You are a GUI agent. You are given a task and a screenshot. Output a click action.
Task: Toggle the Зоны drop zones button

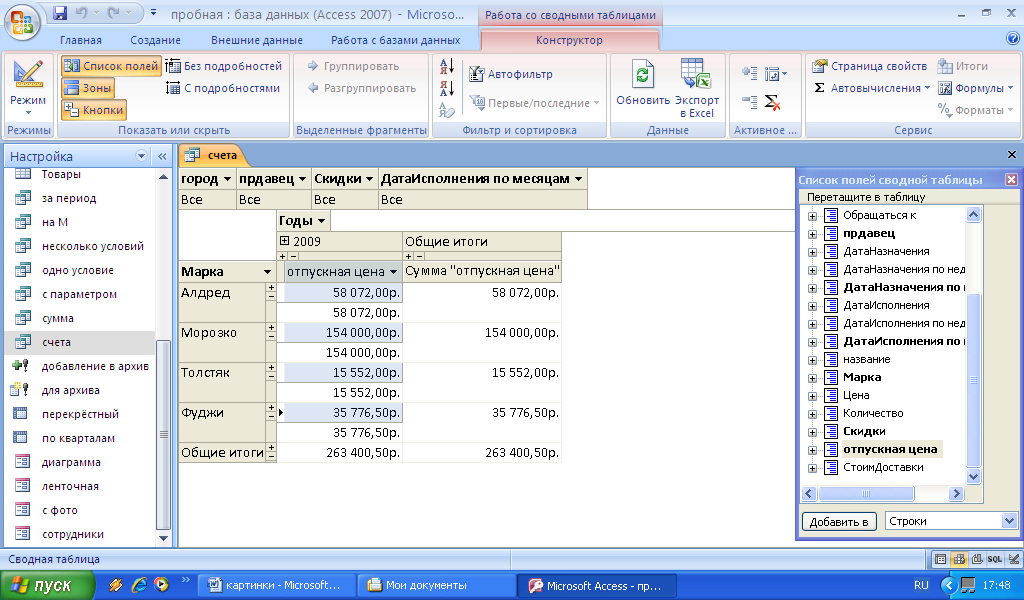click(88, 87)
